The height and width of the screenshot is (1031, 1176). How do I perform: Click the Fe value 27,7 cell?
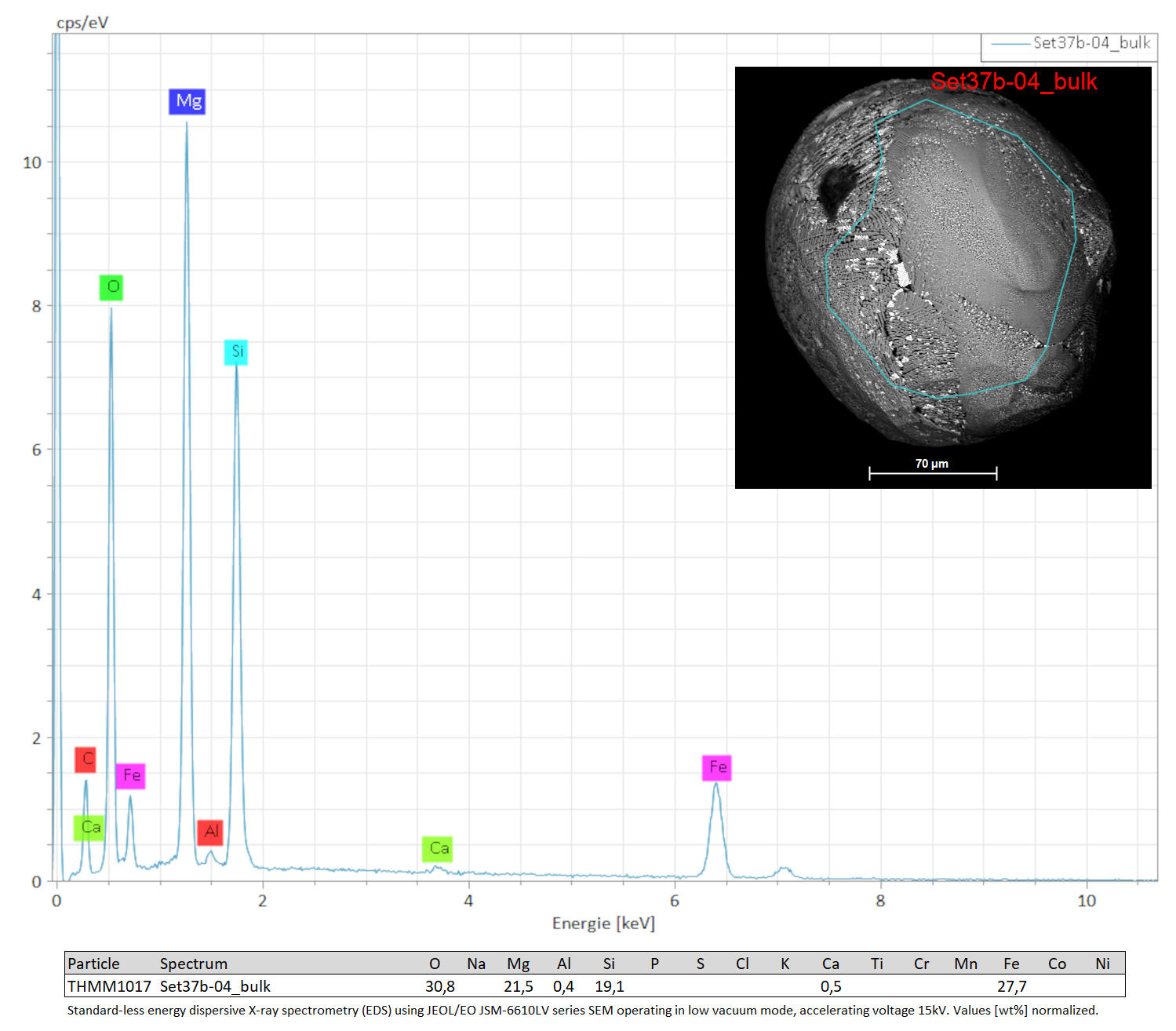tap(1012, 986)
